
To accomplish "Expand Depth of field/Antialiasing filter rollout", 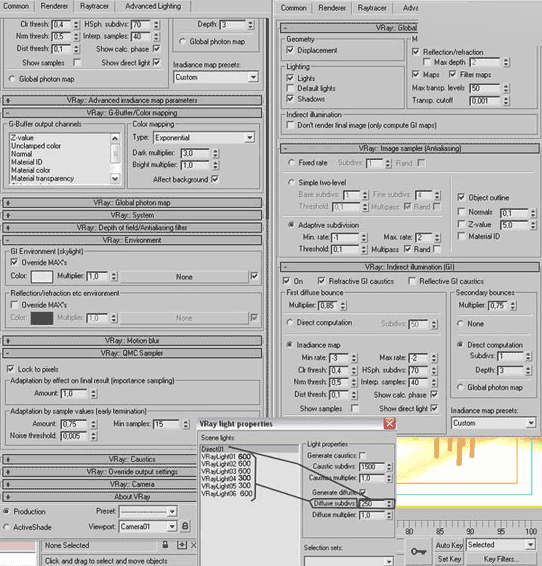I will click(x=132, y=228).
